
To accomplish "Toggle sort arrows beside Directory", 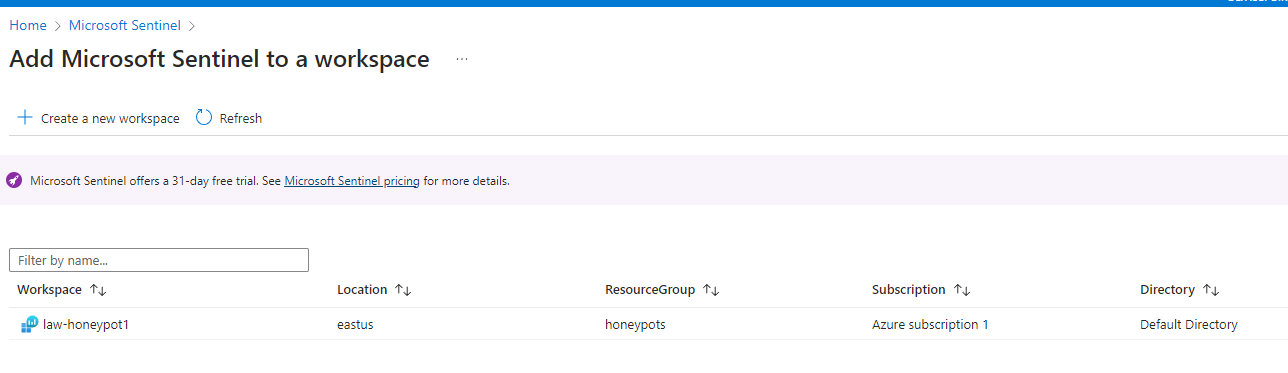I will click(x=1210, y=290).
